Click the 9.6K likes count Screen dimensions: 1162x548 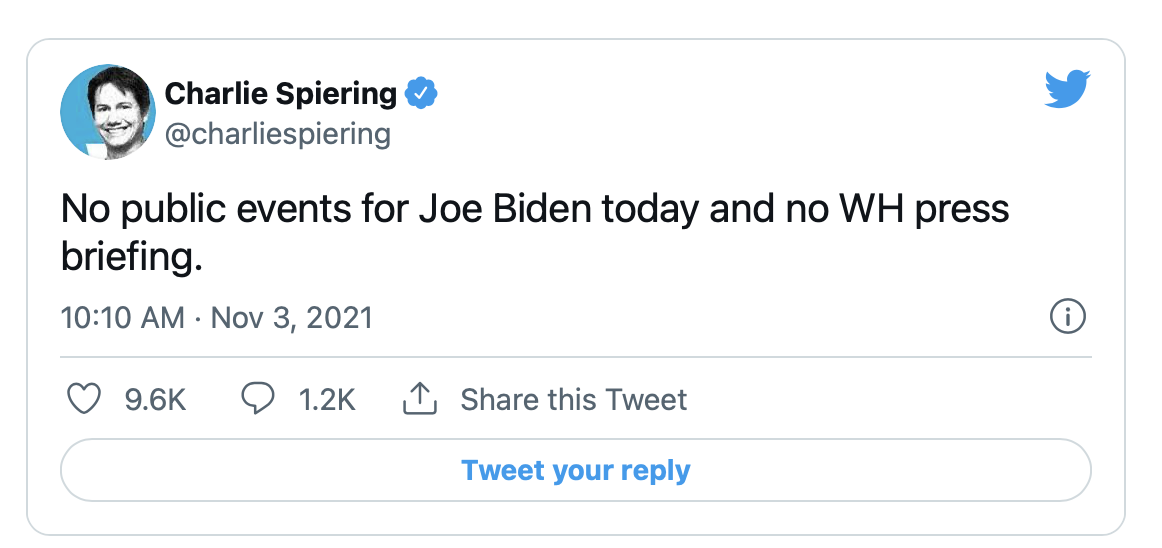tap(155, 400)
